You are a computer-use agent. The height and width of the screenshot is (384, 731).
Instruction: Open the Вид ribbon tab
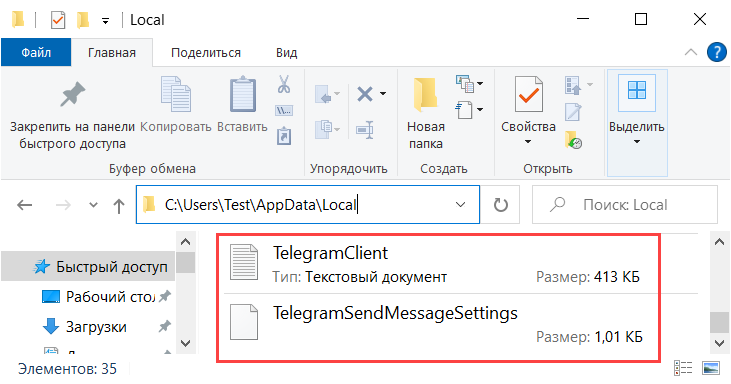pyautogui.click(x=286, y=52)
